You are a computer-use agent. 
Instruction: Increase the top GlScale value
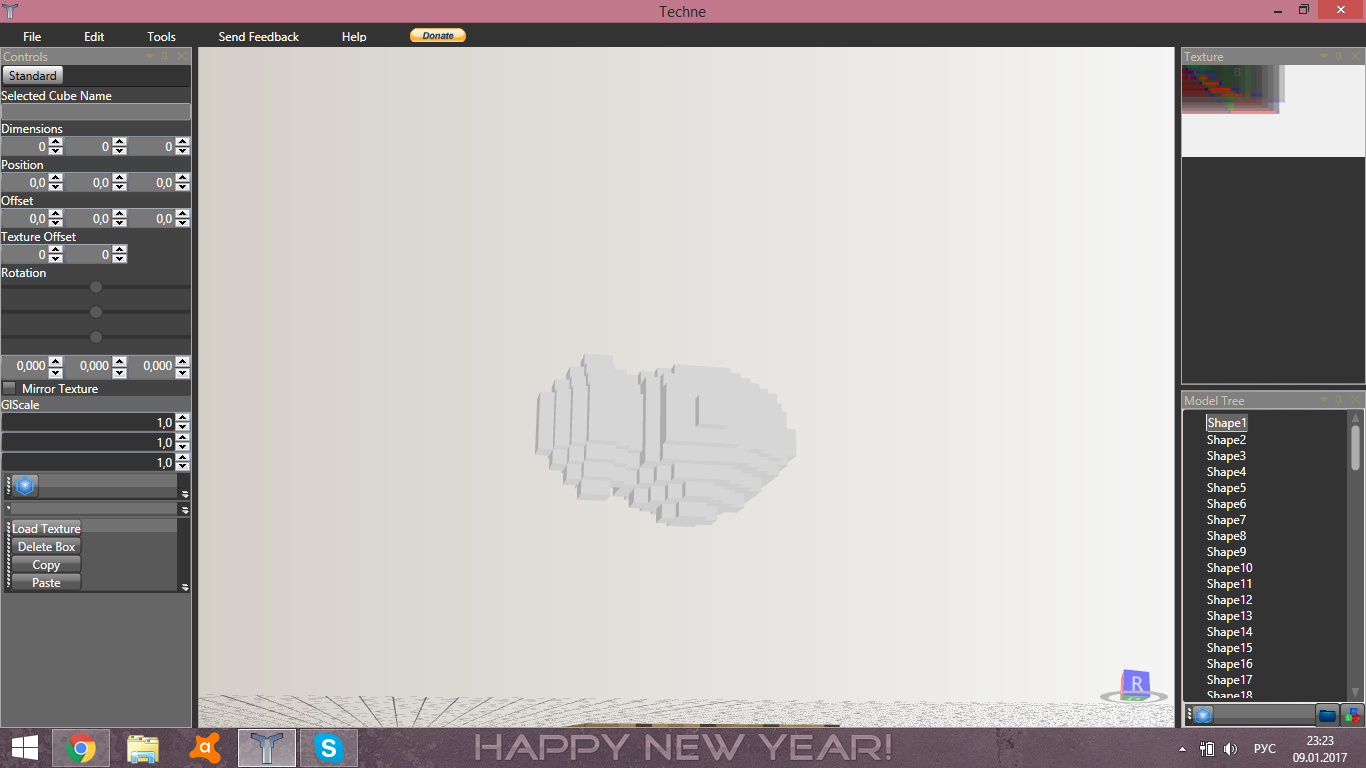[183, 418]
